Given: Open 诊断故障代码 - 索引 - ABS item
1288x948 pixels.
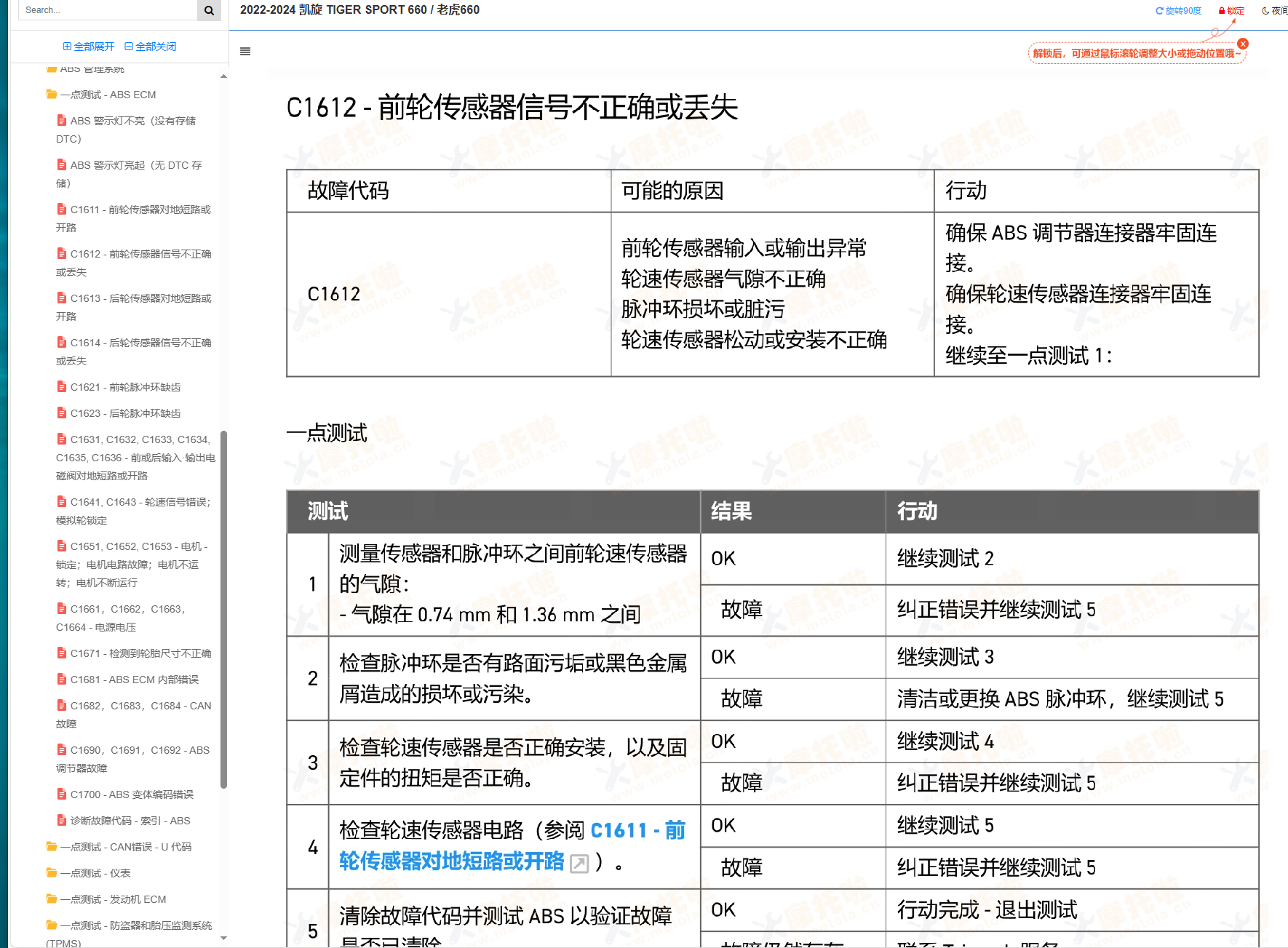Looking at the screenshot, I should 124,821.
